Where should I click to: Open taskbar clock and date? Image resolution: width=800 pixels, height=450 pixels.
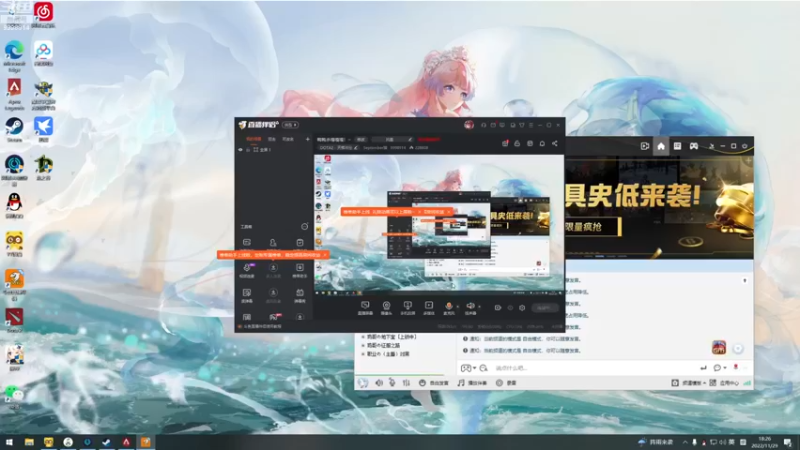click(x=764, y=442)
